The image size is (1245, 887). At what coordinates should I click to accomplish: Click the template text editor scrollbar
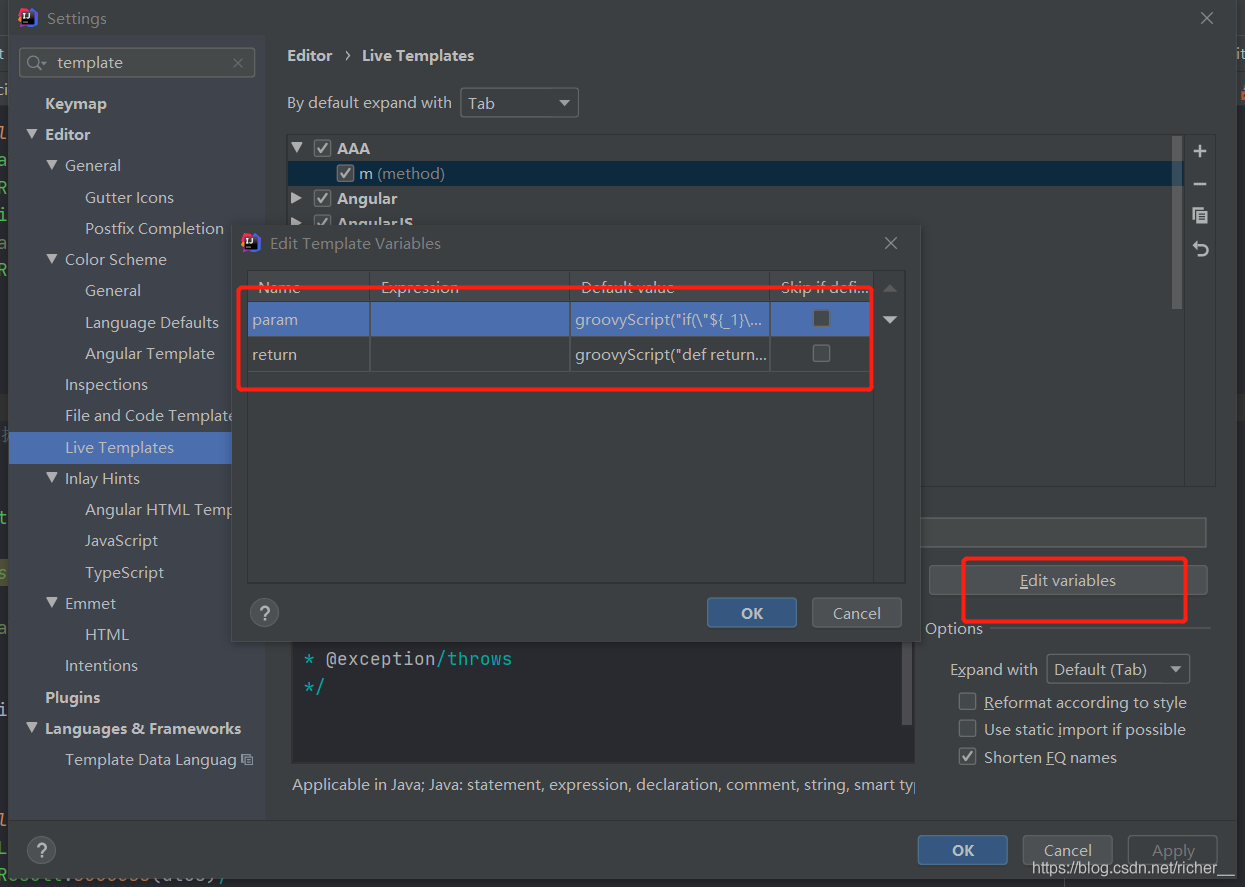click(907, 682)
